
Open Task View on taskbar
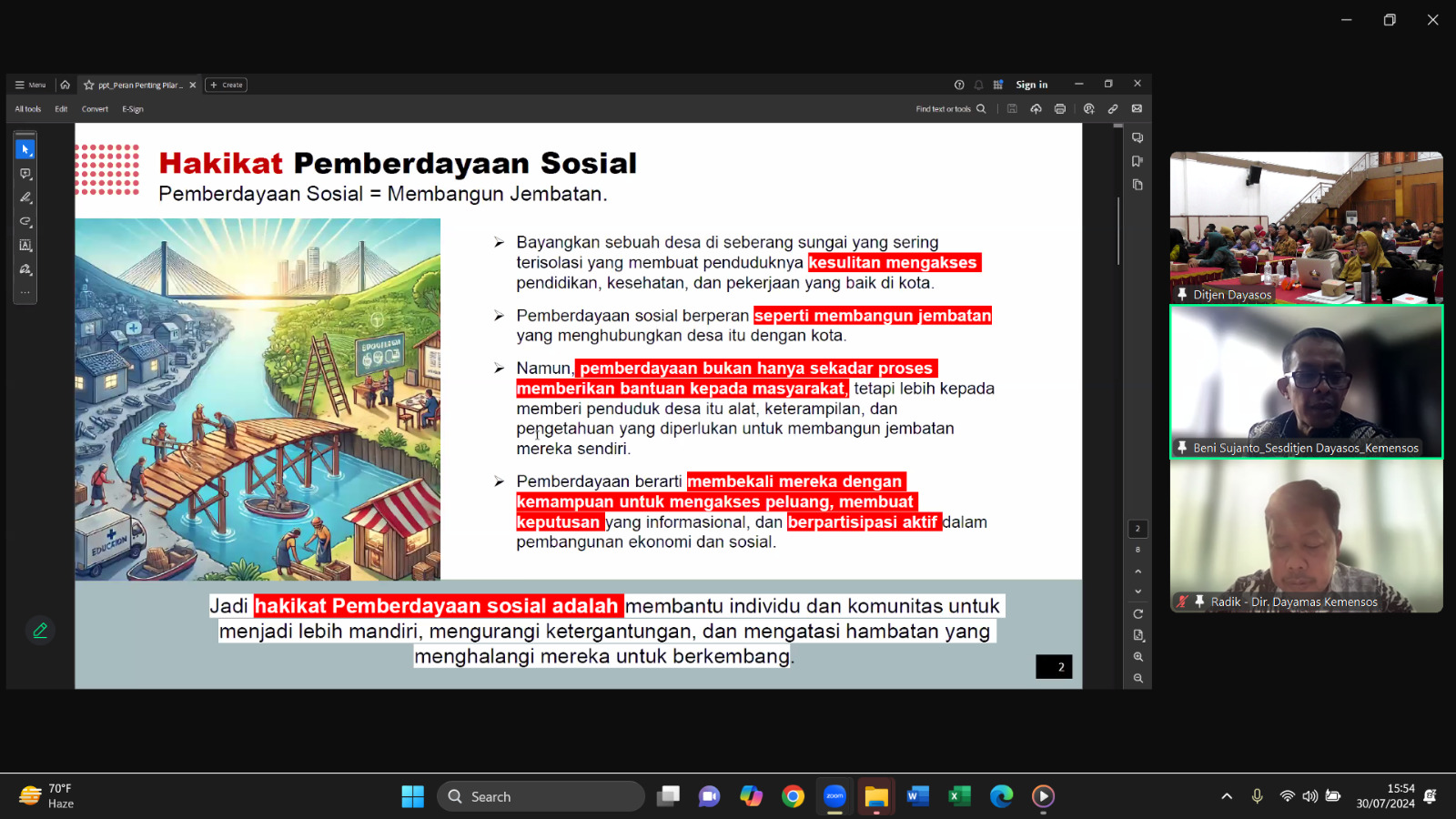click(x=669, y=796)
